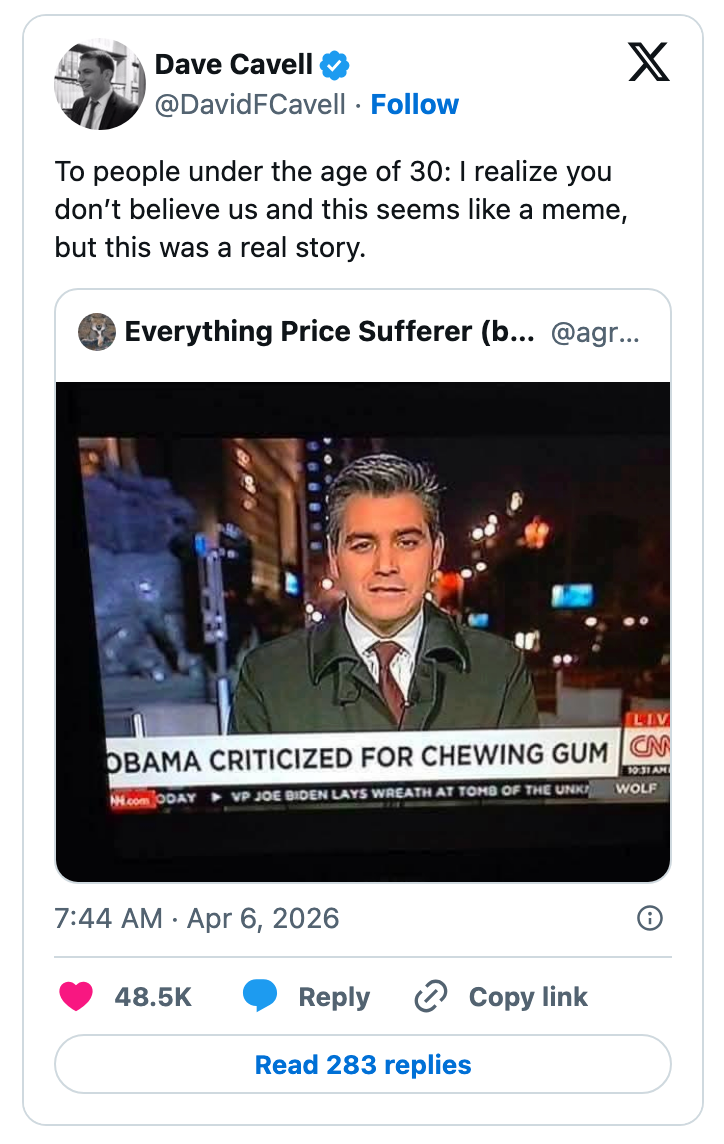Open the tweet info circle icon
The width and height of the screenshot is (724, 1144).
click(x=652, y=918)
